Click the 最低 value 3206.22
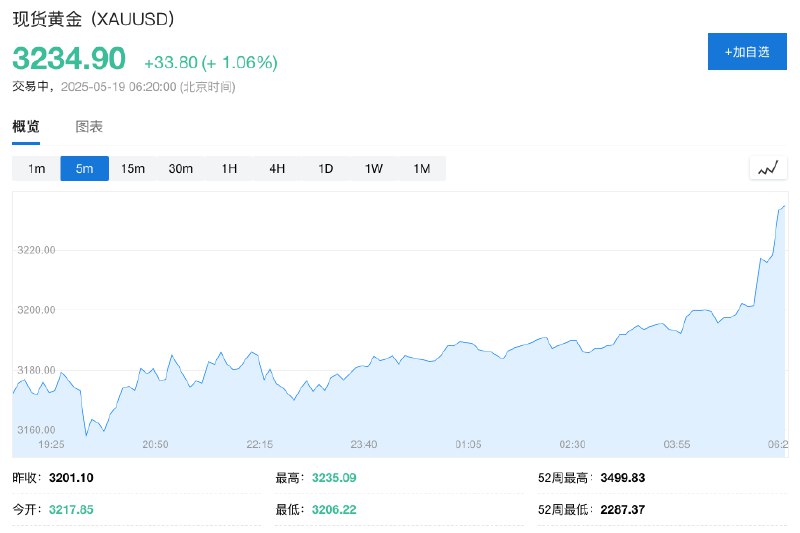Screen dimensions: 800x533 [334, 510]
